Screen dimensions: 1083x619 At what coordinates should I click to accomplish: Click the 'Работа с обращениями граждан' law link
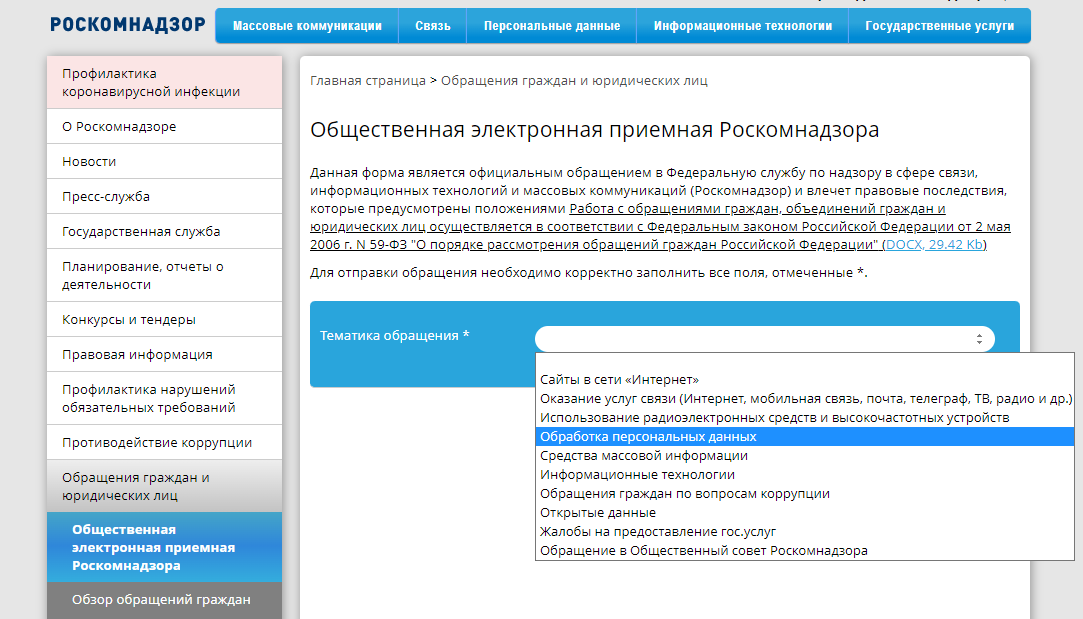[x=756, y=209]
